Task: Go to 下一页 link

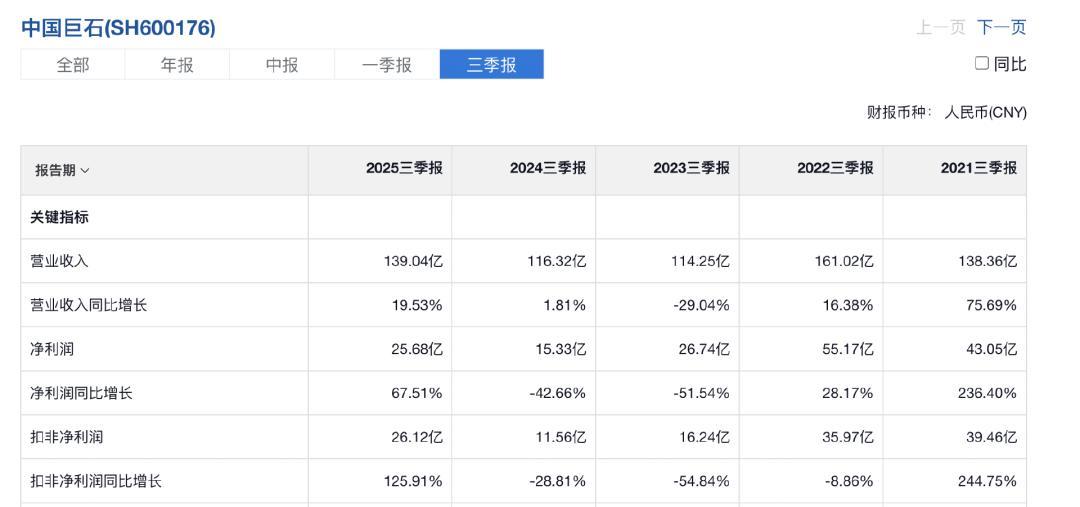Action: point(1001,28)
